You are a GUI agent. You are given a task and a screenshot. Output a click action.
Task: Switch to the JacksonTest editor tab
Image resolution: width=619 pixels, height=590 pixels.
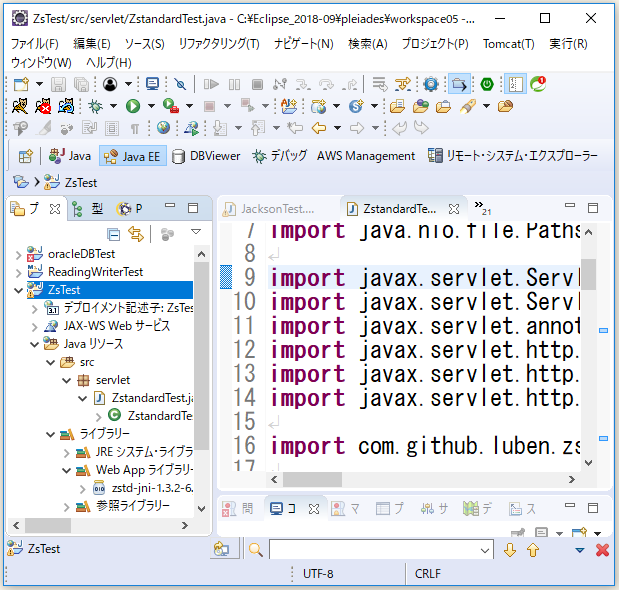click(x=278, y=209)
